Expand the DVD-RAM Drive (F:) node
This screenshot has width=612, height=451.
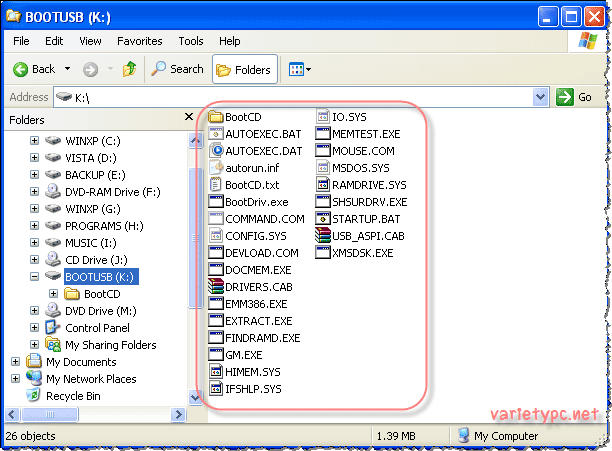(34, 192)
